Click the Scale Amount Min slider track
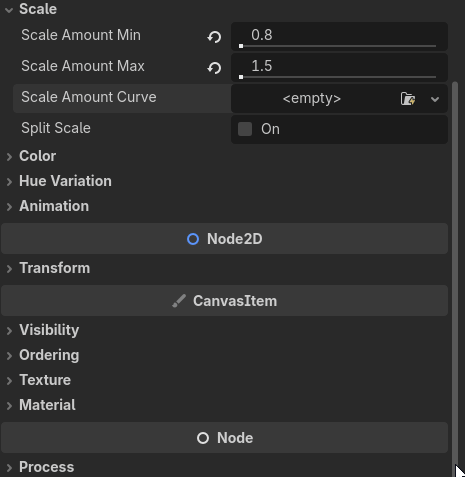 [x=338, y=46]
